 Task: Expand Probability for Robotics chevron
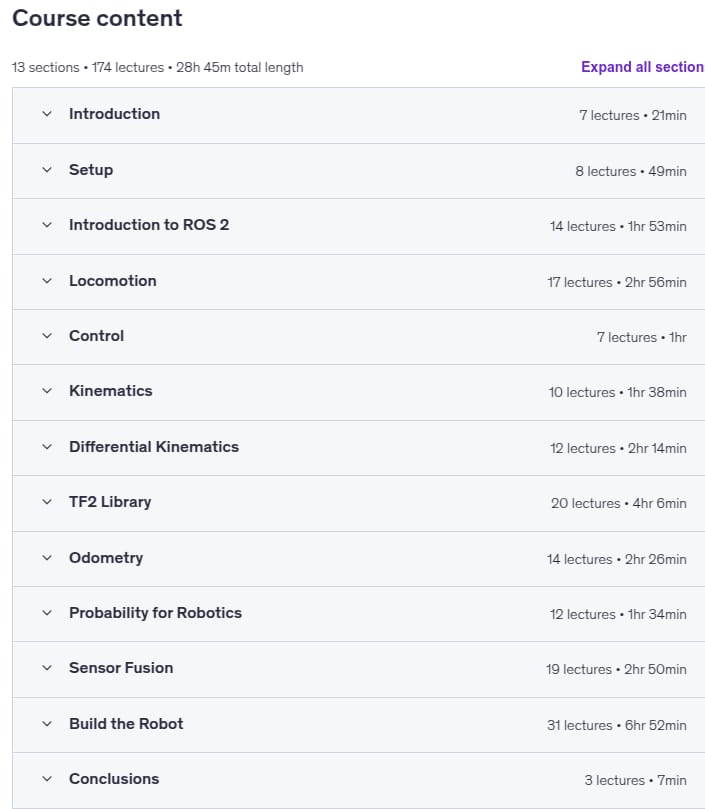(47, 613)
